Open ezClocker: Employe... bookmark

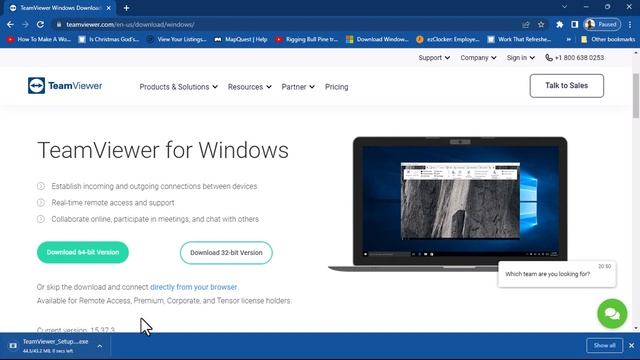(x=447, y=39)
